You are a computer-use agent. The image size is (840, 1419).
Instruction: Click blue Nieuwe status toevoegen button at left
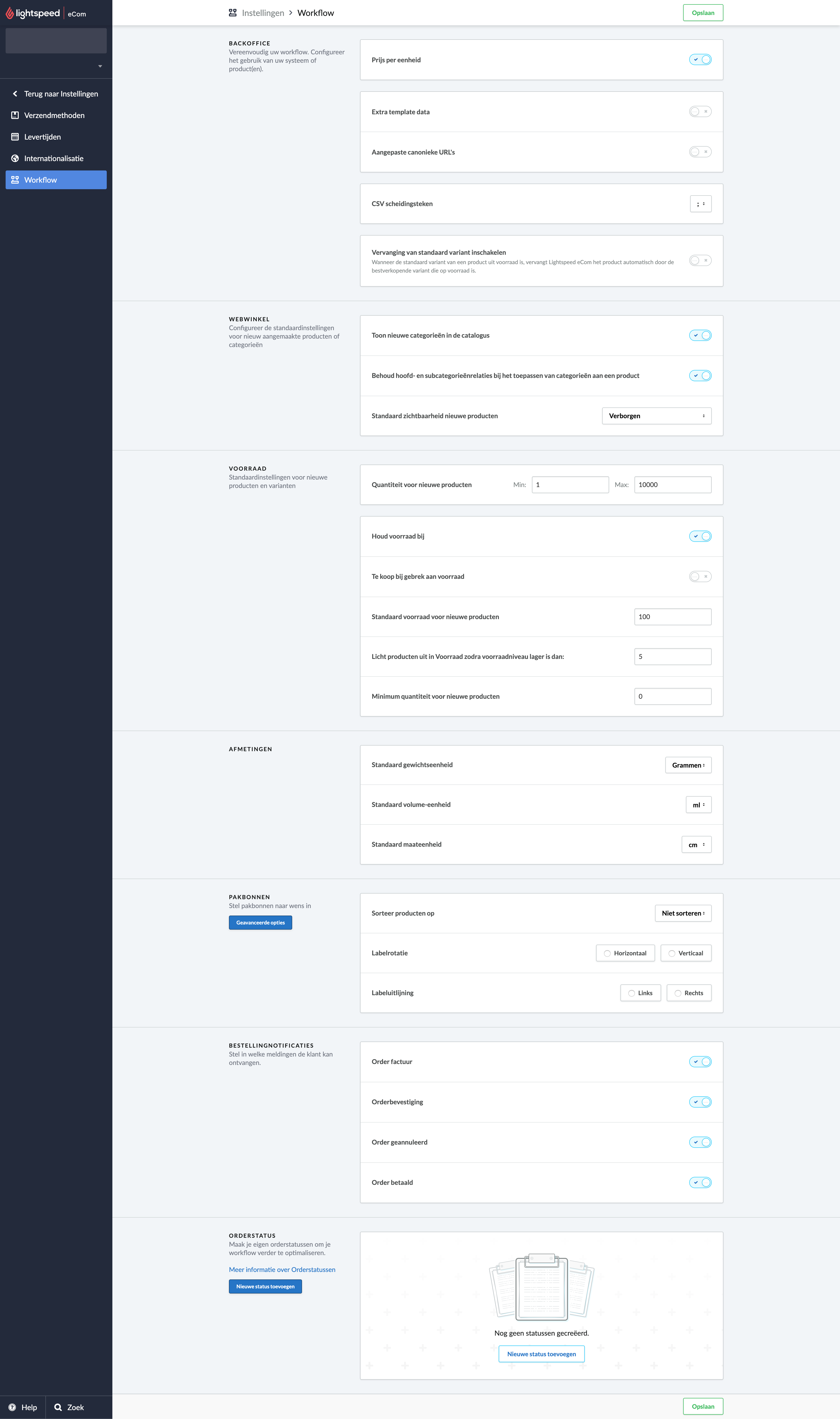click(x=265, y=1286)
